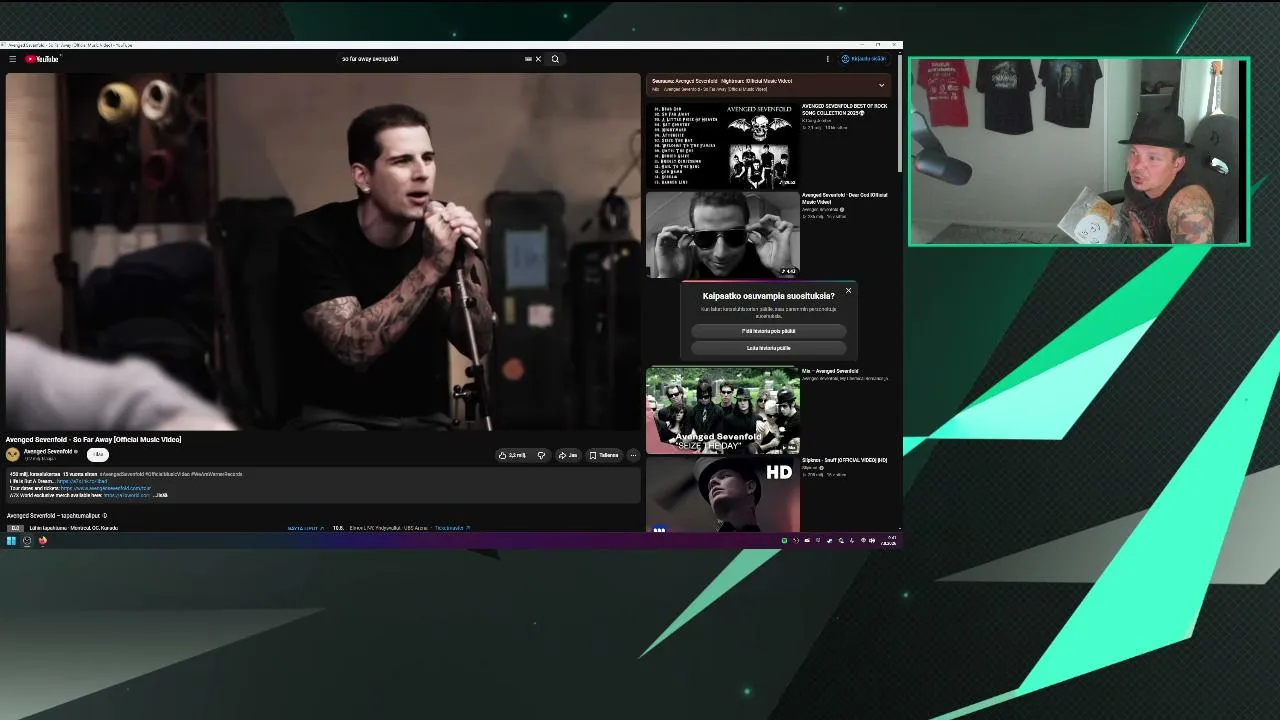Image resolution: width=1280 pixels, height=720 pixels.
Task: Open the Avenged Sevenfold channel name
Action: click(48, 451)
